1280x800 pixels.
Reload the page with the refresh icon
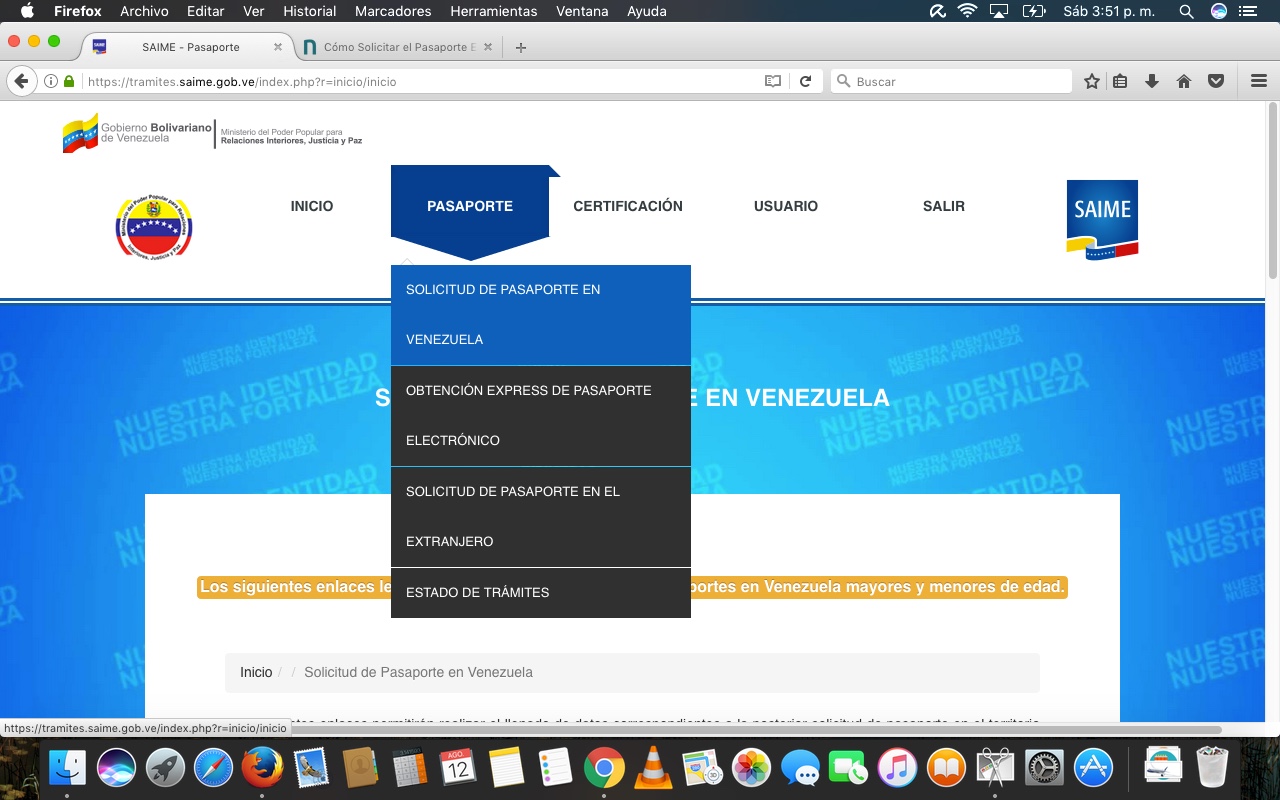click(805, 81)
